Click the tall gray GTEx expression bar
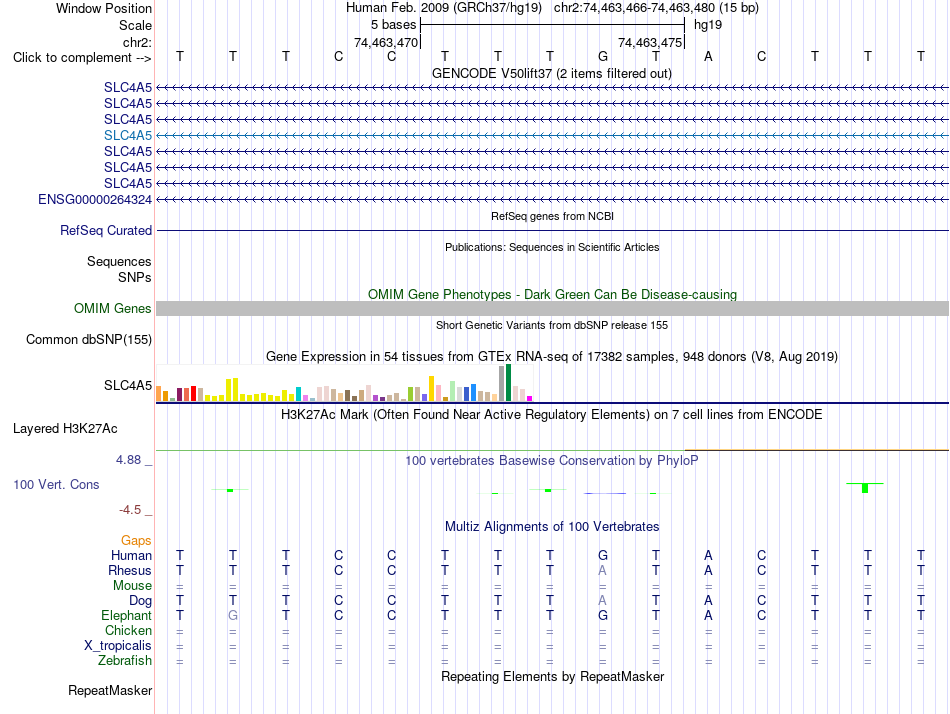The height and width of the screenshot is (714, 950). [502, 384]
